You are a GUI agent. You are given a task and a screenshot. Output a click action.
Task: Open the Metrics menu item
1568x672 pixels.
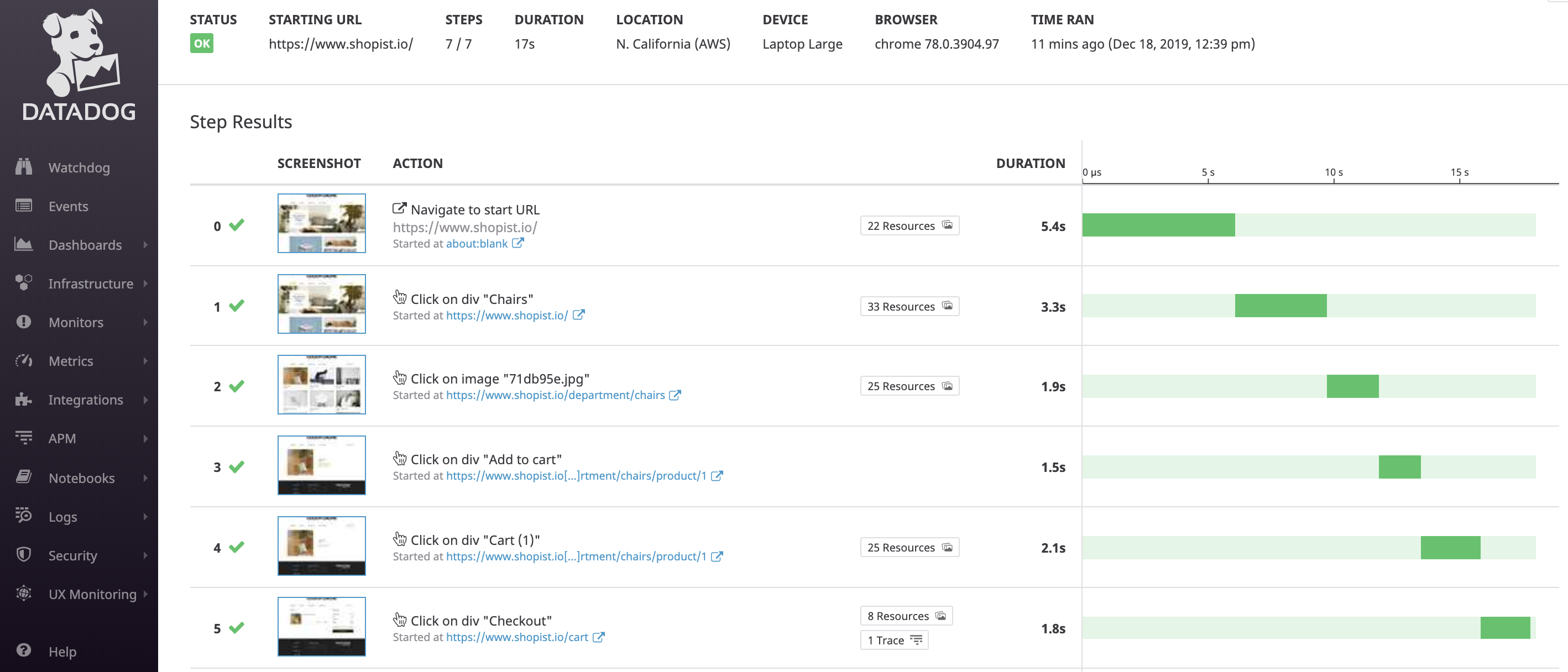coord(71,361)
